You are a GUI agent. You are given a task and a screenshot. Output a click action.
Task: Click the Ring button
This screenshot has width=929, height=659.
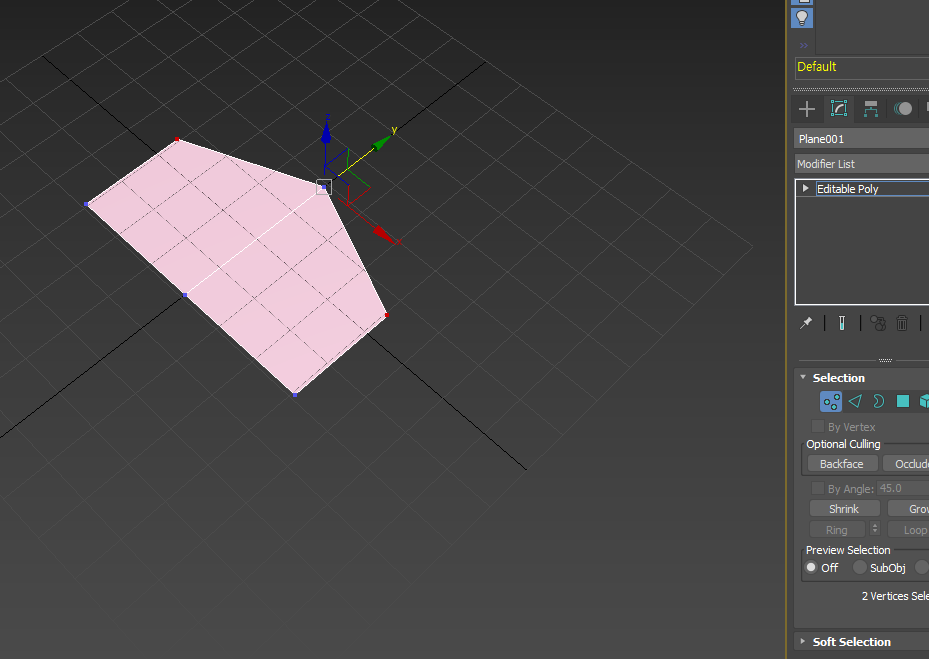click(837, 530)
